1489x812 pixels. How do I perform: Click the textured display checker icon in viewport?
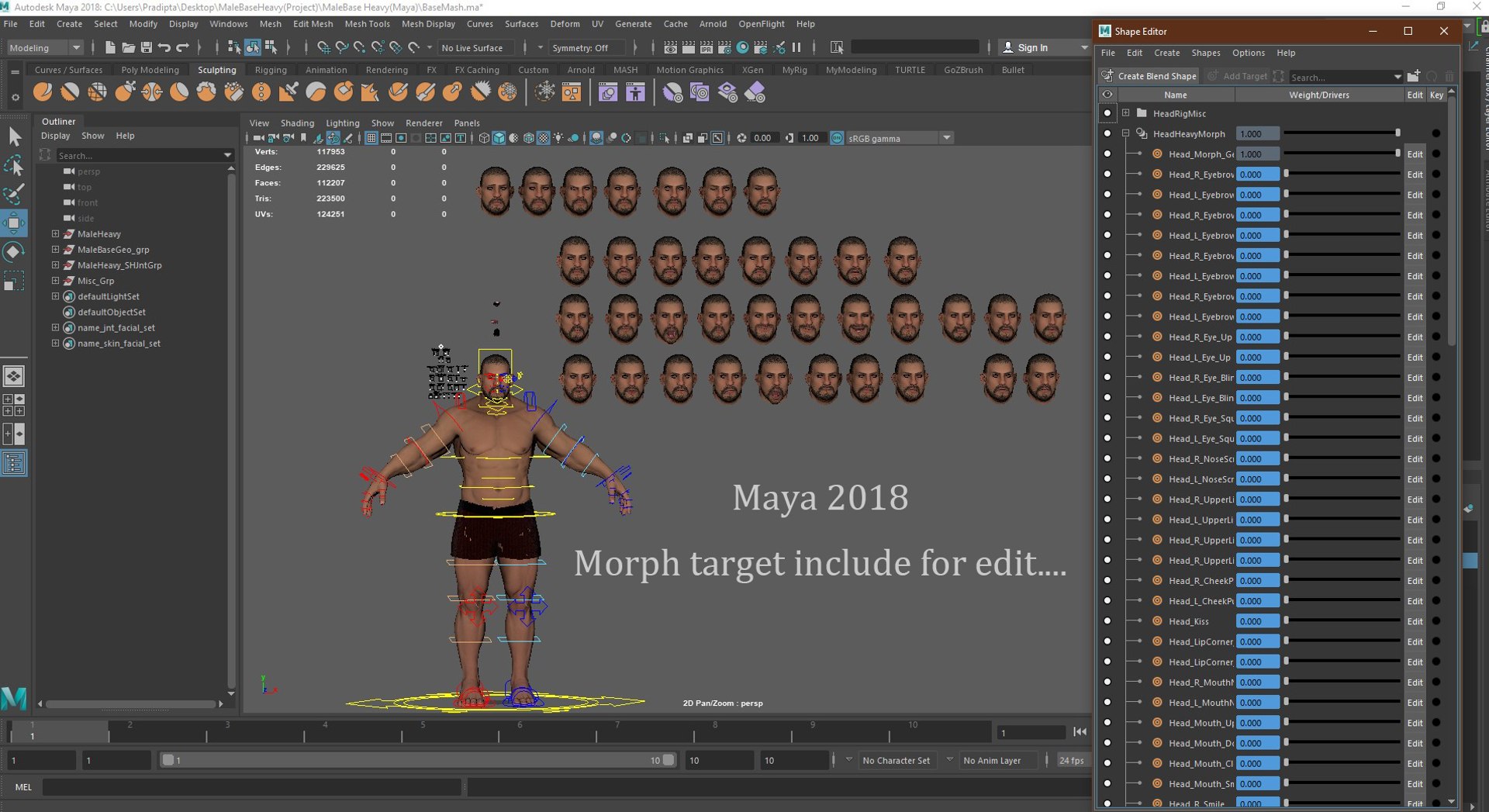coord(544,138)
